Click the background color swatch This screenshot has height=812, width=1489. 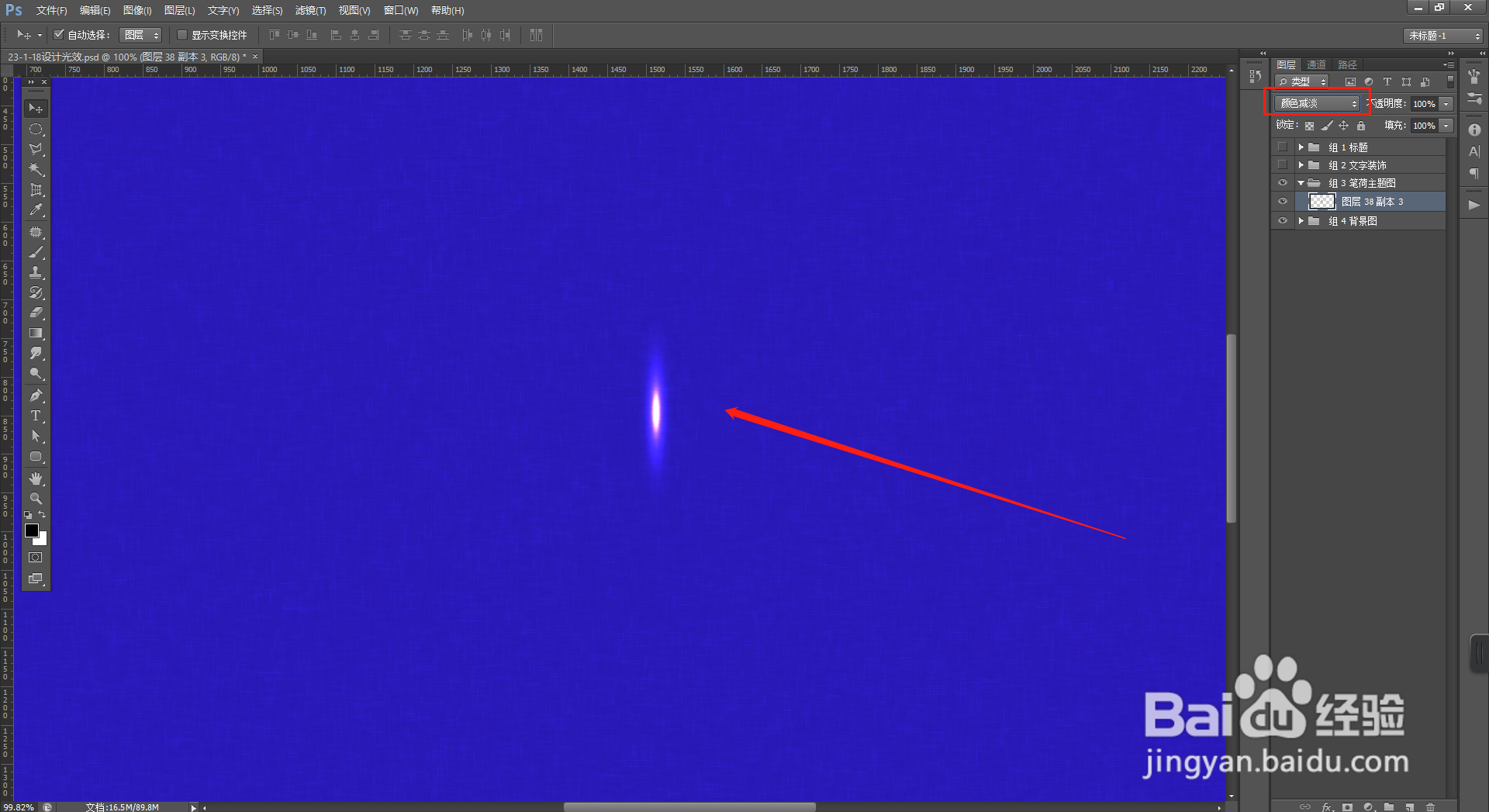click(42, 540)
